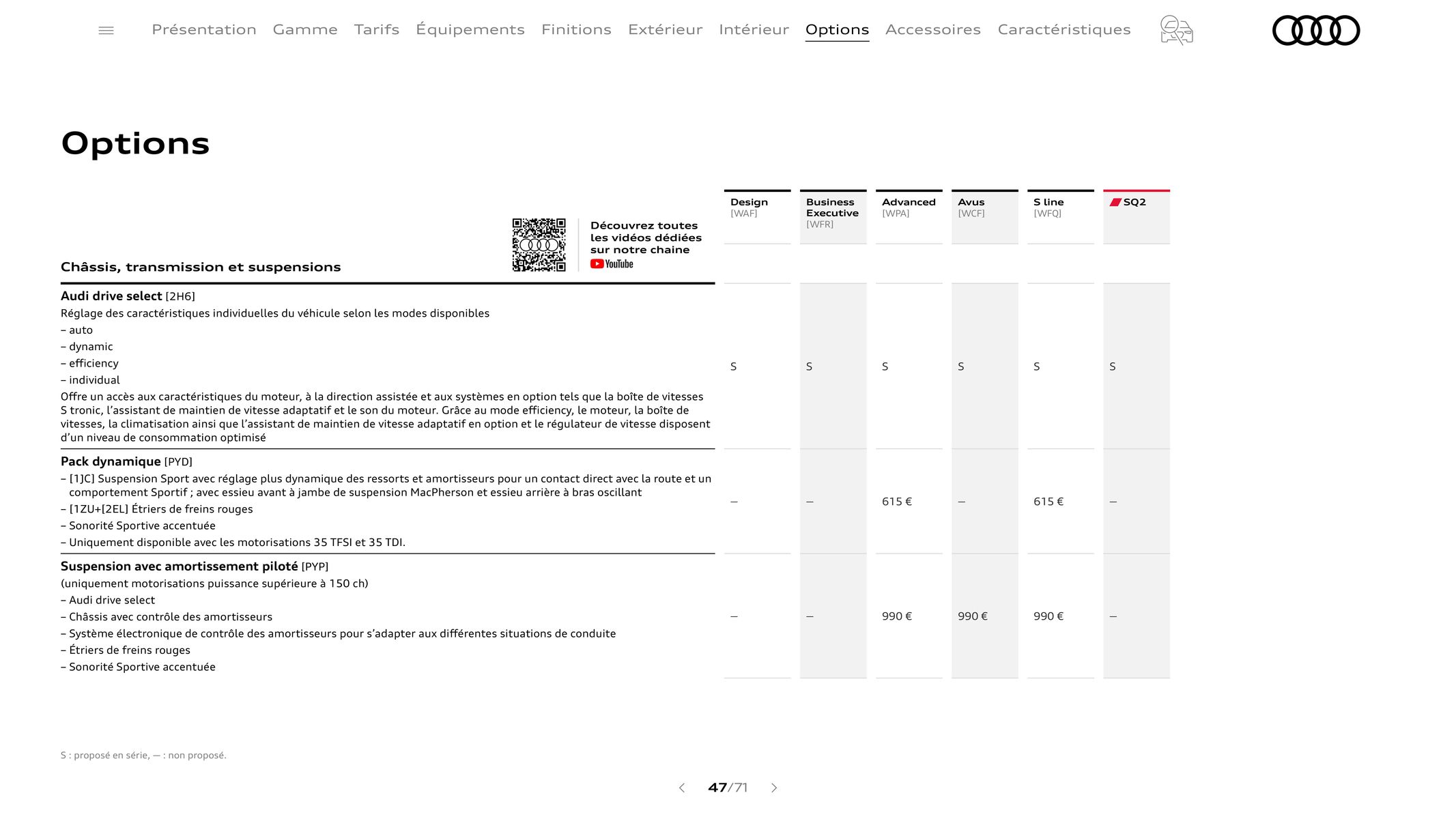Click the Audi rings logo

(x=1316, y=30)
